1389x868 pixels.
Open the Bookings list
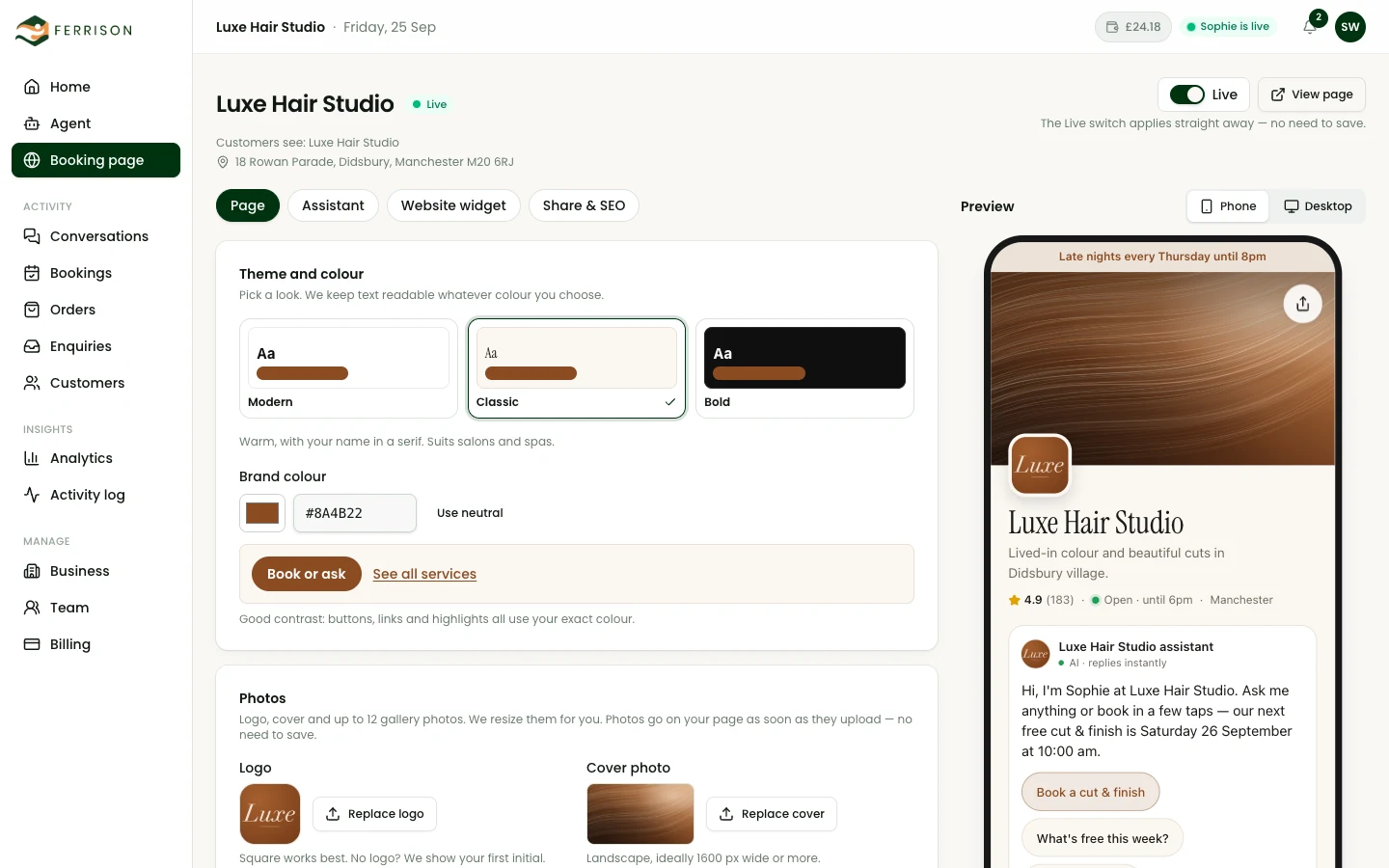pos(96,273)
